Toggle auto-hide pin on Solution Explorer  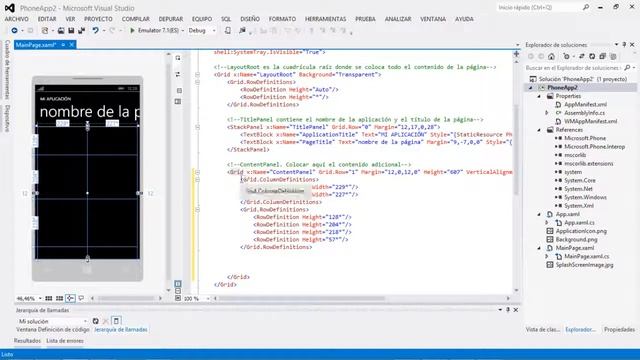pos(624,44)
